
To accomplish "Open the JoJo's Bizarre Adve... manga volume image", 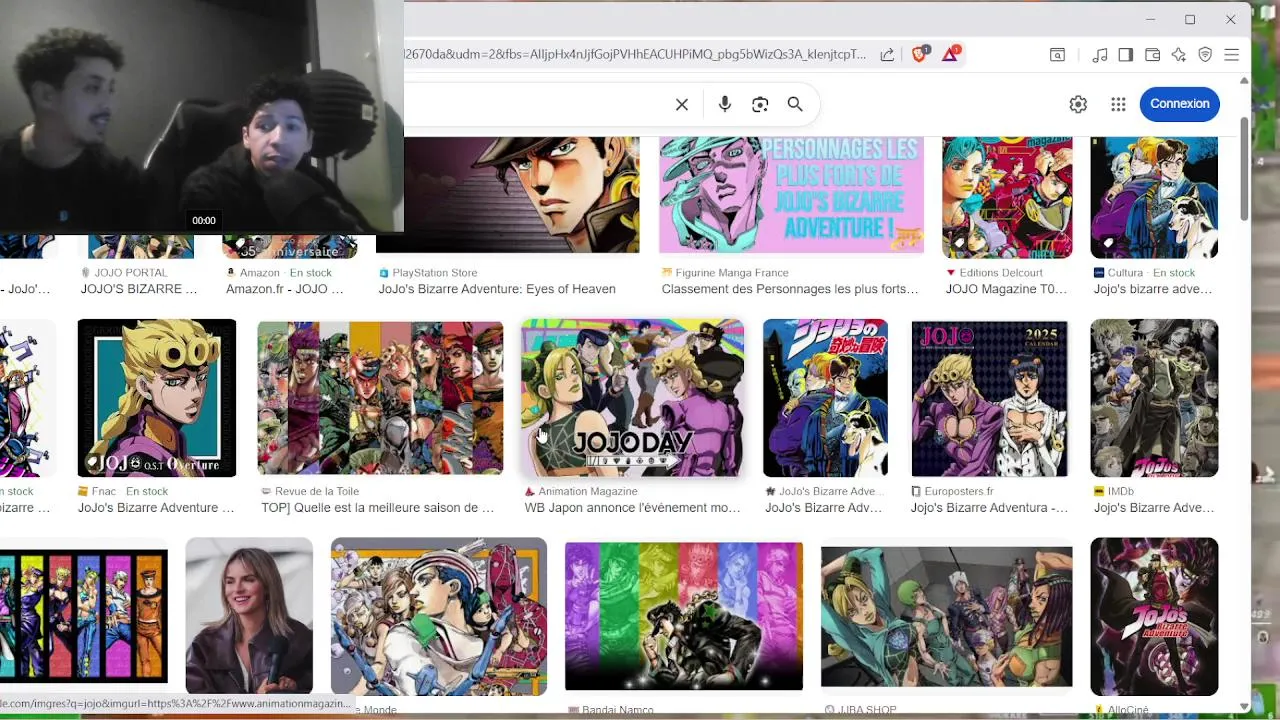I will (x=825, y=398).
